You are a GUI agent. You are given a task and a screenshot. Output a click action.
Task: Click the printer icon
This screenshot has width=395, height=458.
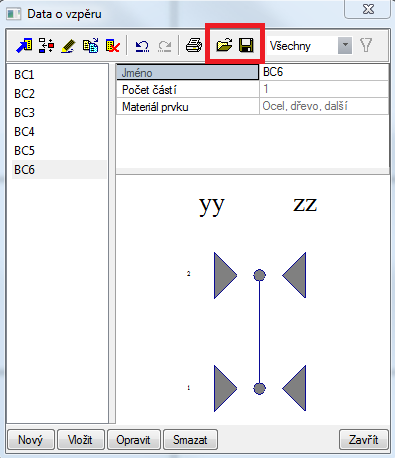pyautogui.click(x=194, y=45)
